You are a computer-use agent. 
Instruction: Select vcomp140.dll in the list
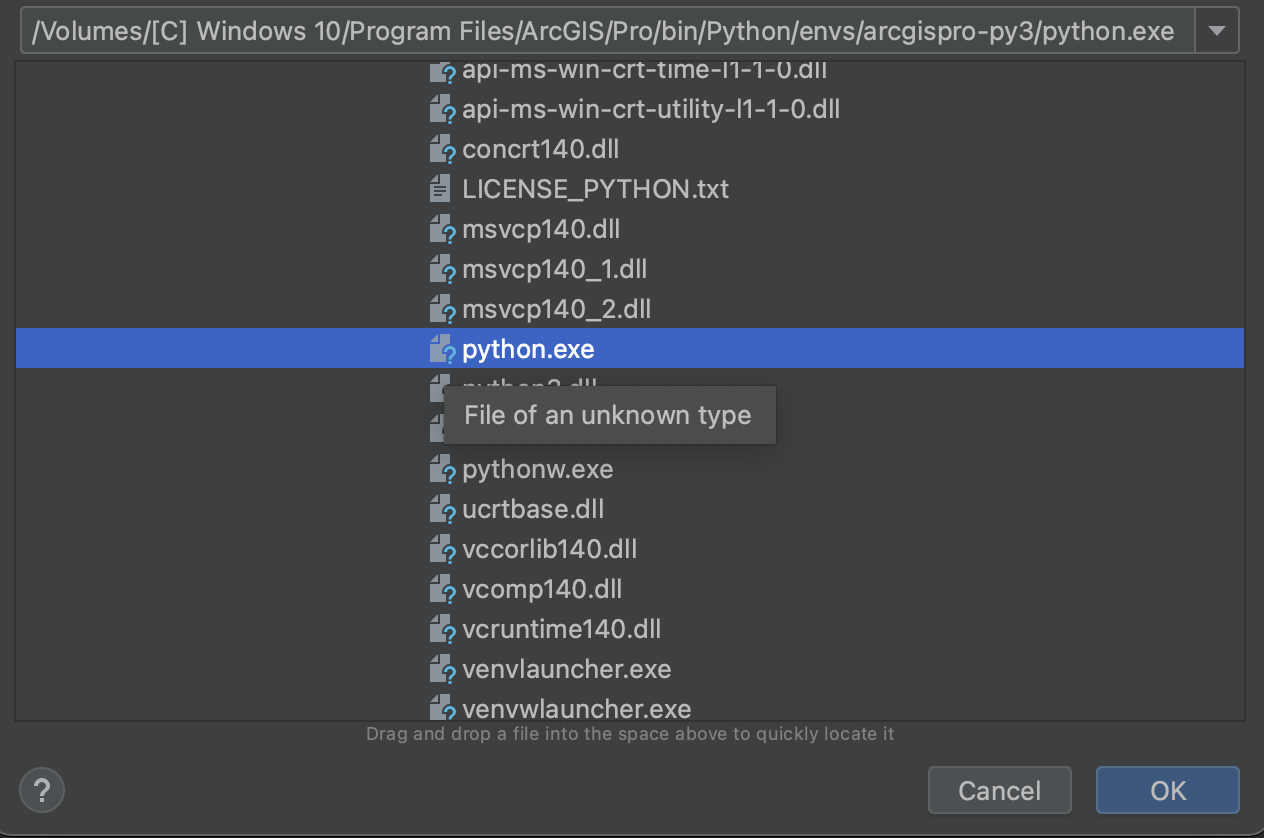542,589
